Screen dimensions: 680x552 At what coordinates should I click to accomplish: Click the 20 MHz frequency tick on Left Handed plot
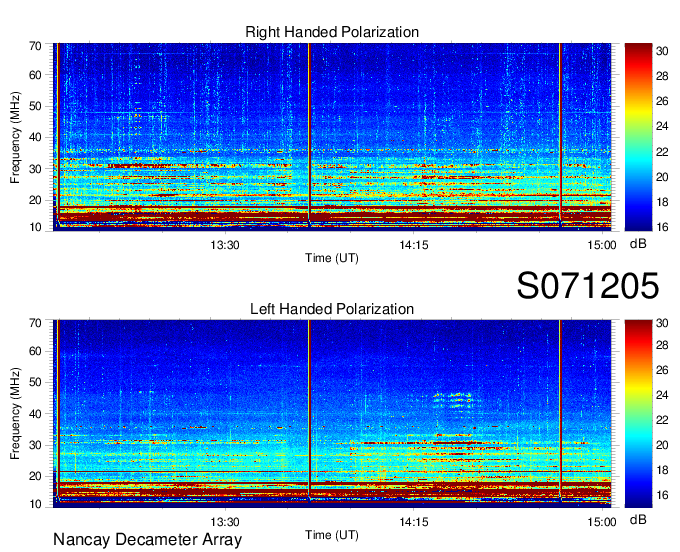point(35,476)
